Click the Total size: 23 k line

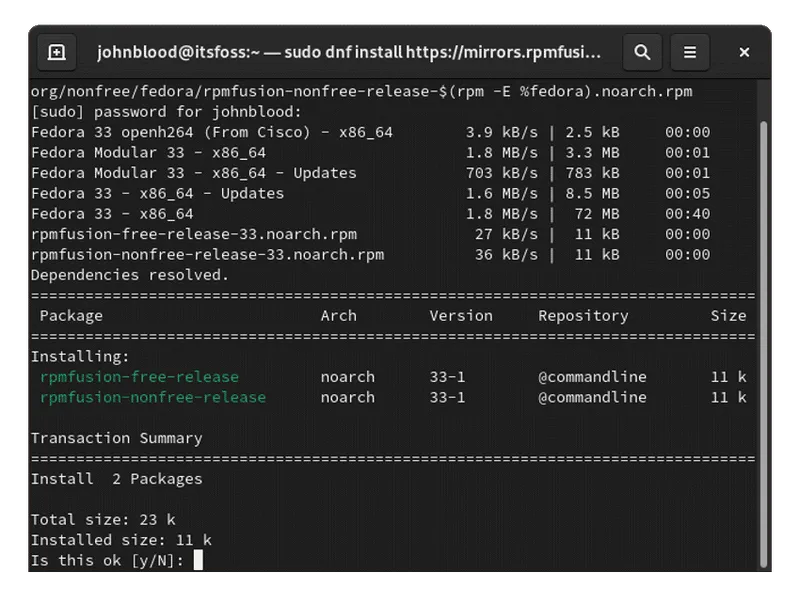tap(103, 519)
